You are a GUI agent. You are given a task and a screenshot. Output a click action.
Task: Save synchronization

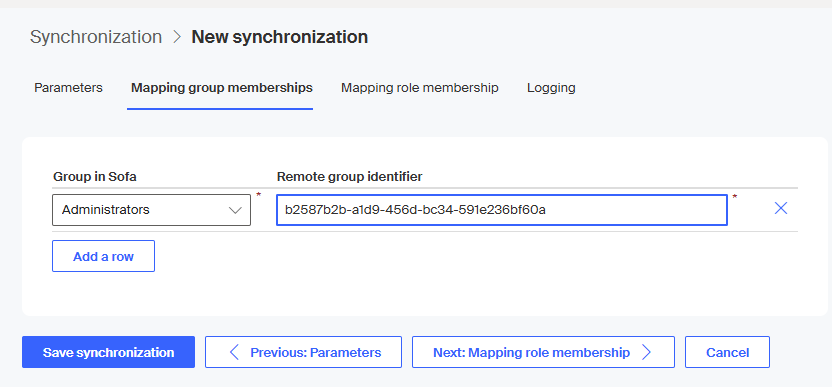pos(108,352)
